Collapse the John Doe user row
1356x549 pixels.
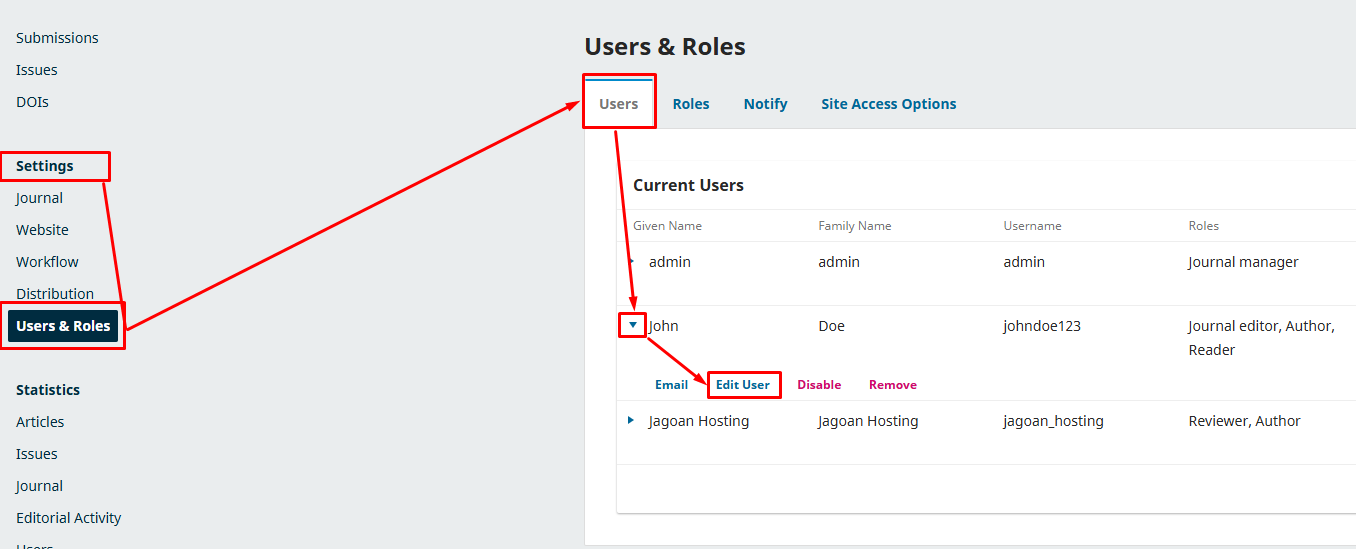pos(632,325)
